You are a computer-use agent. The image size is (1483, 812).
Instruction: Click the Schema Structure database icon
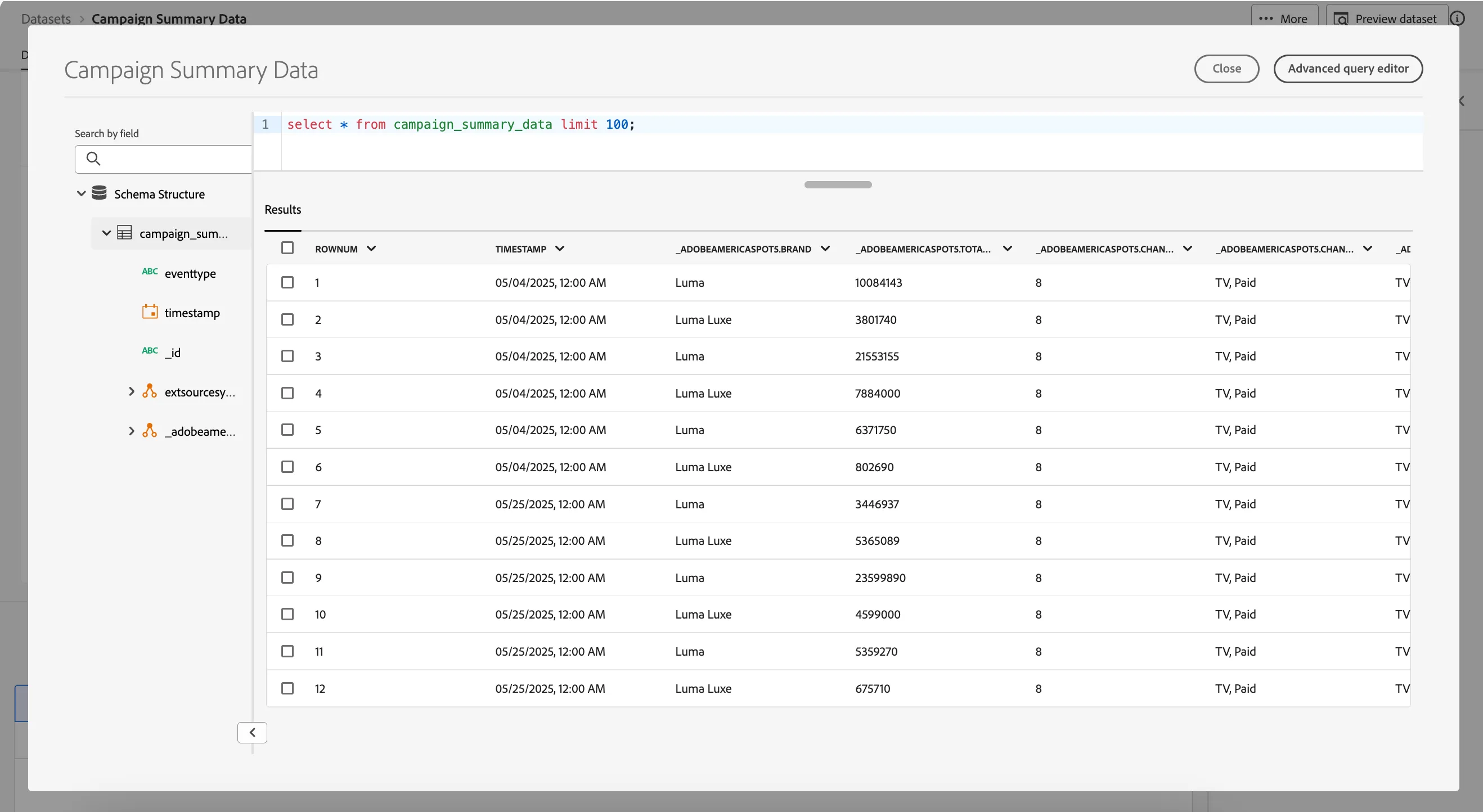pyautogui.click(x=99, y=193)
